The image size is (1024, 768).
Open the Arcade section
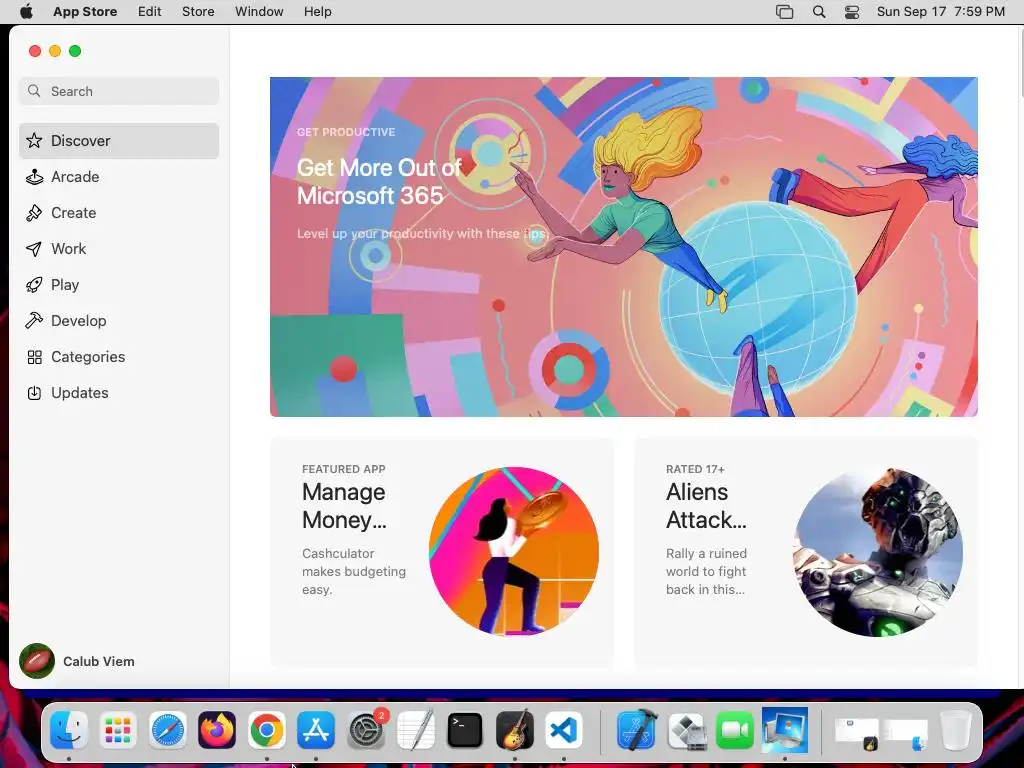(x=119, y=176)
